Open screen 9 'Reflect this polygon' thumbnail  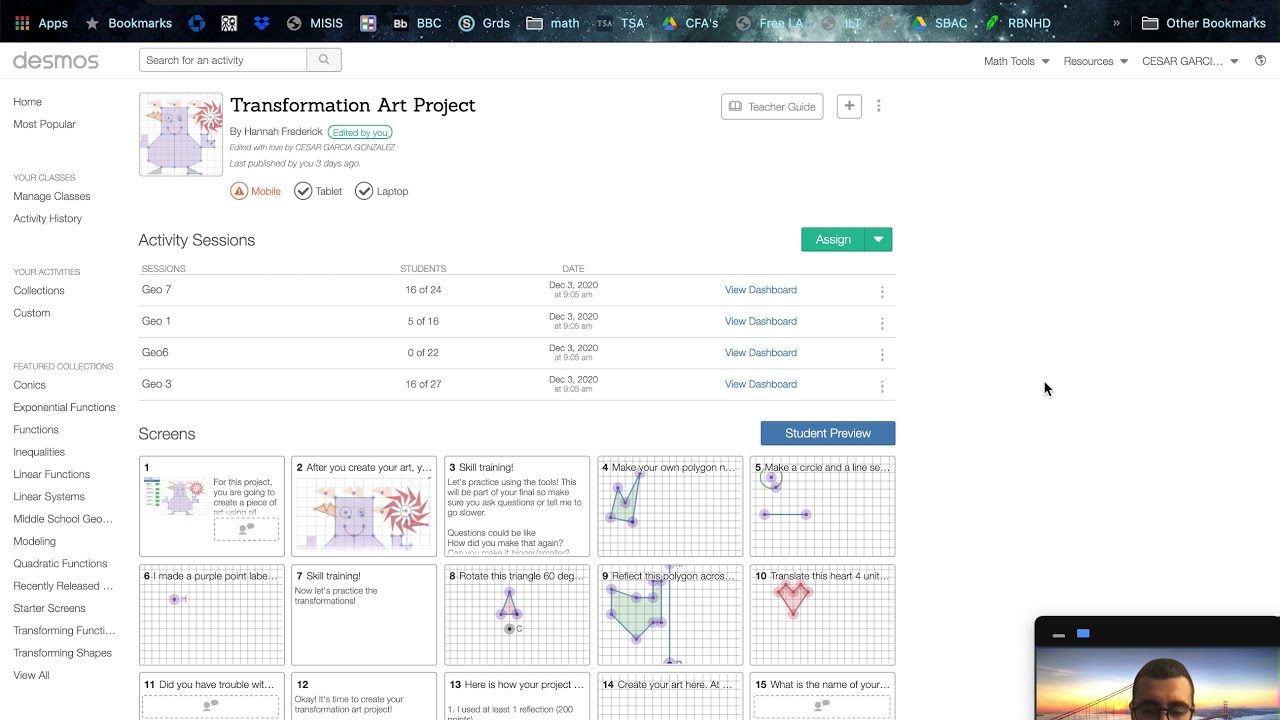pos(670,615)
